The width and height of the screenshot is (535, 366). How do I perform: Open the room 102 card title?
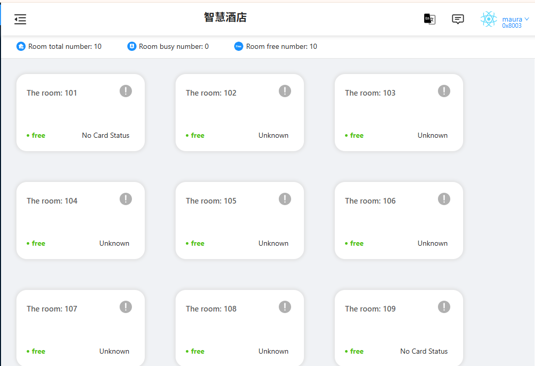tap(211, 93)
